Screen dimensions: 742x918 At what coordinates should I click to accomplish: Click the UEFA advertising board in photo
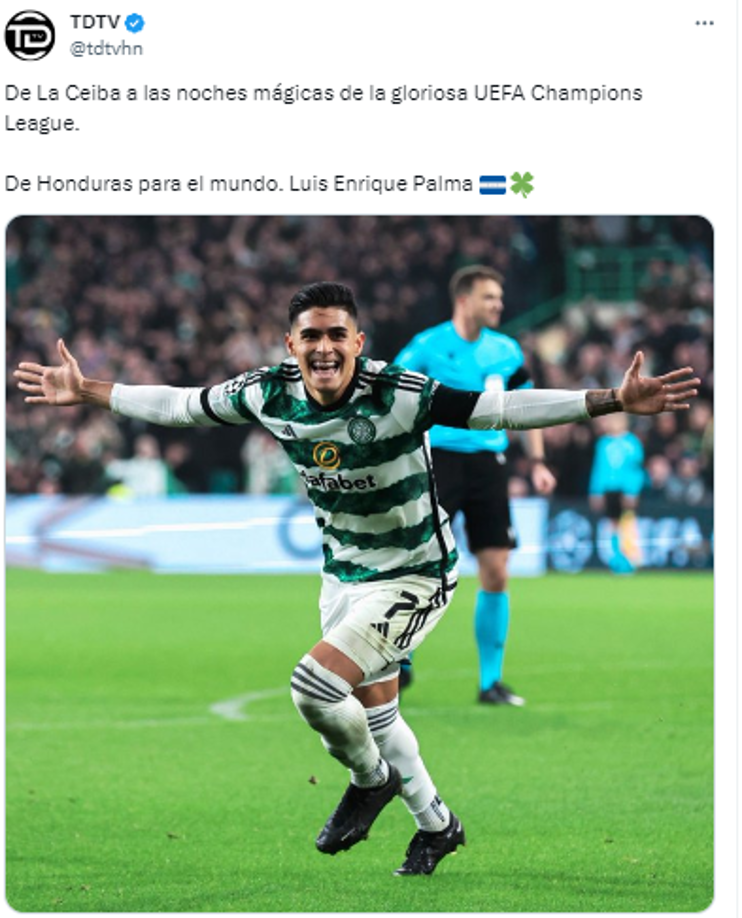click(631, 537)
